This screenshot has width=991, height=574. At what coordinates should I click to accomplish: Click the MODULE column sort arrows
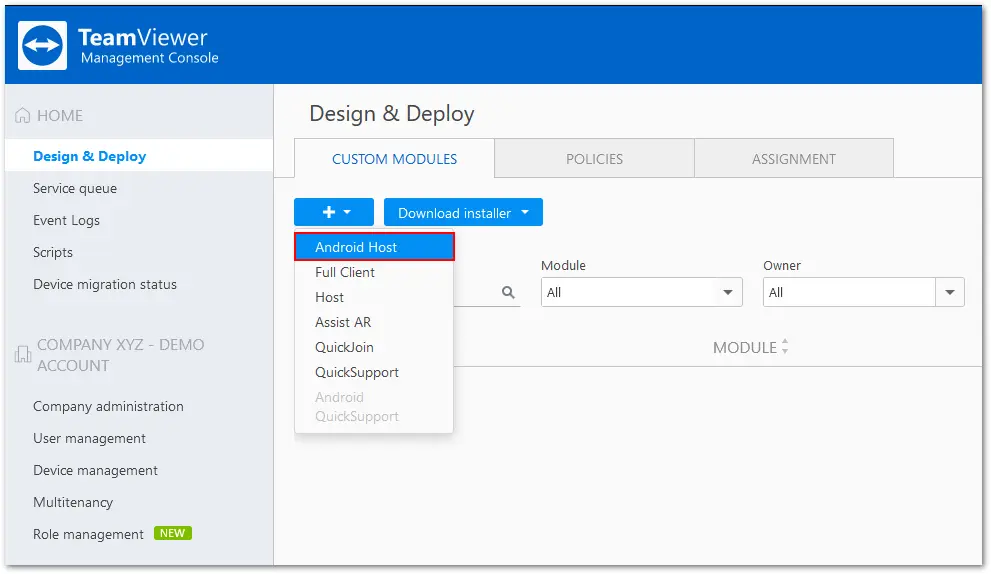coord(785,346)
